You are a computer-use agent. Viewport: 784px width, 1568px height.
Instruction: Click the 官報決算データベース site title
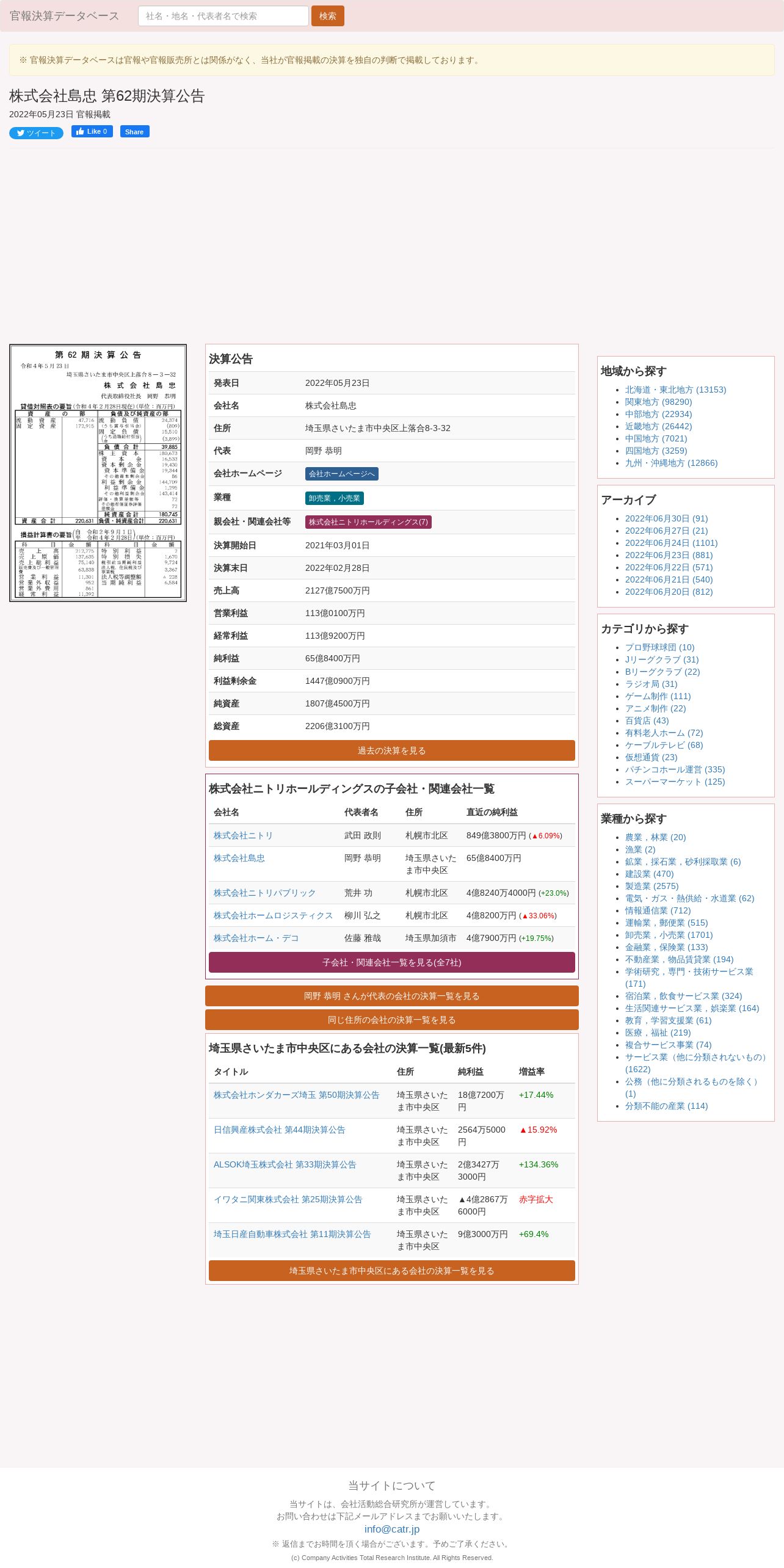click(64, 16)
